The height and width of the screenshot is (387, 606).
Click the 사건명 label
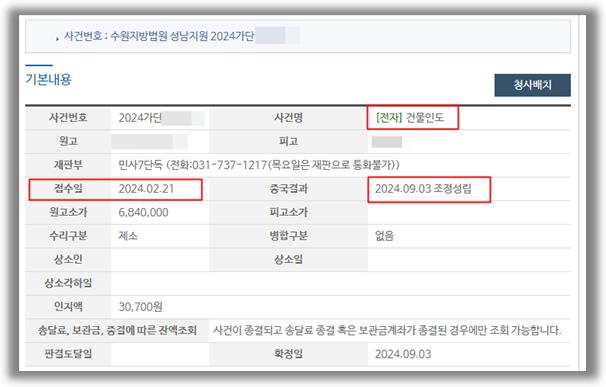pyautogui.click(x=288, y=118)
